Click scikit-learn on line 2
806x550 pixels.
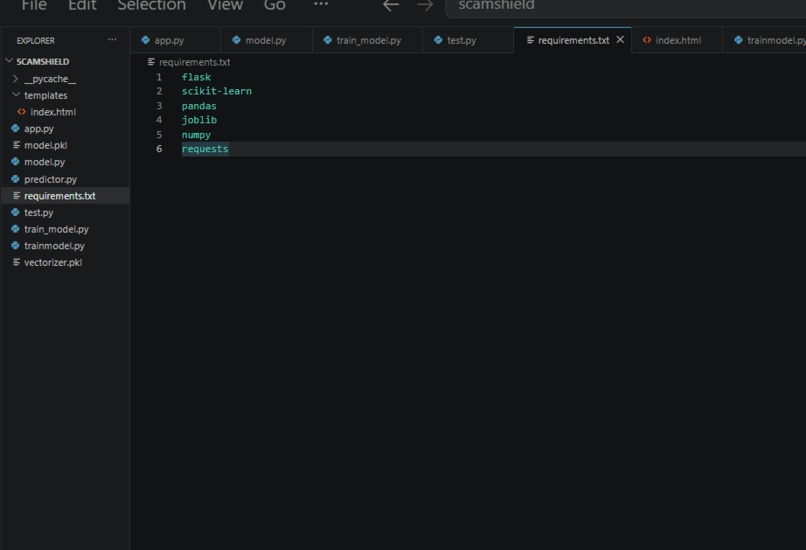tap(216, 91)
